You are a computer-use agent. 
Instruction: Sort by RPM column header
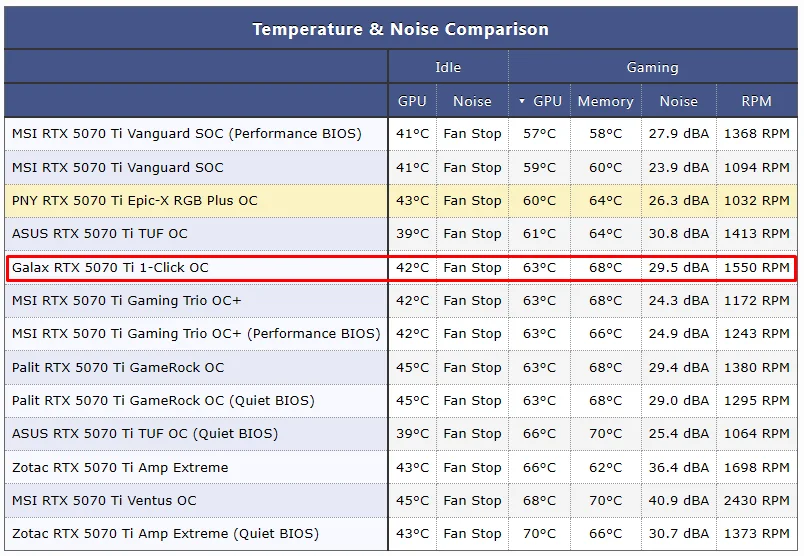click(x=756, y=101)
